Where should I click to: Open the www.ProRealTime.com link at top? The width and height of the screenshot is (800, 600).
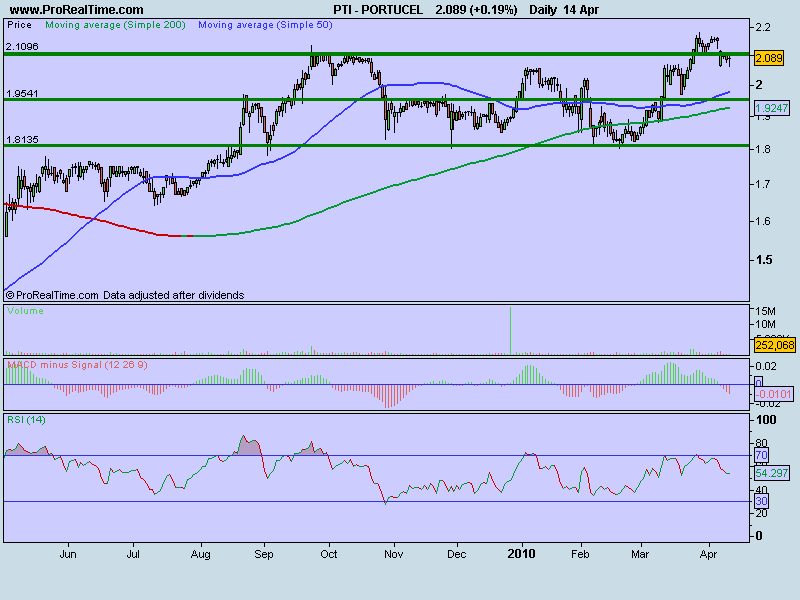click(76, 9)
